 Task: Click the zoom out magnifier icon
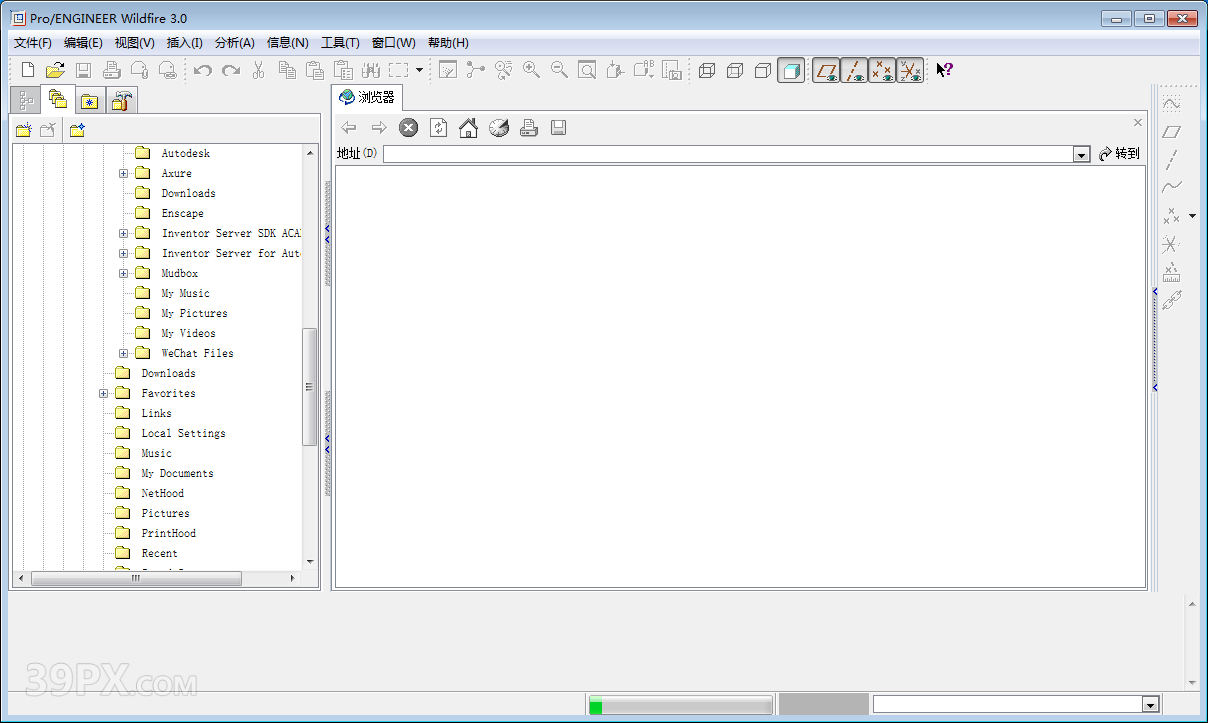559,70
